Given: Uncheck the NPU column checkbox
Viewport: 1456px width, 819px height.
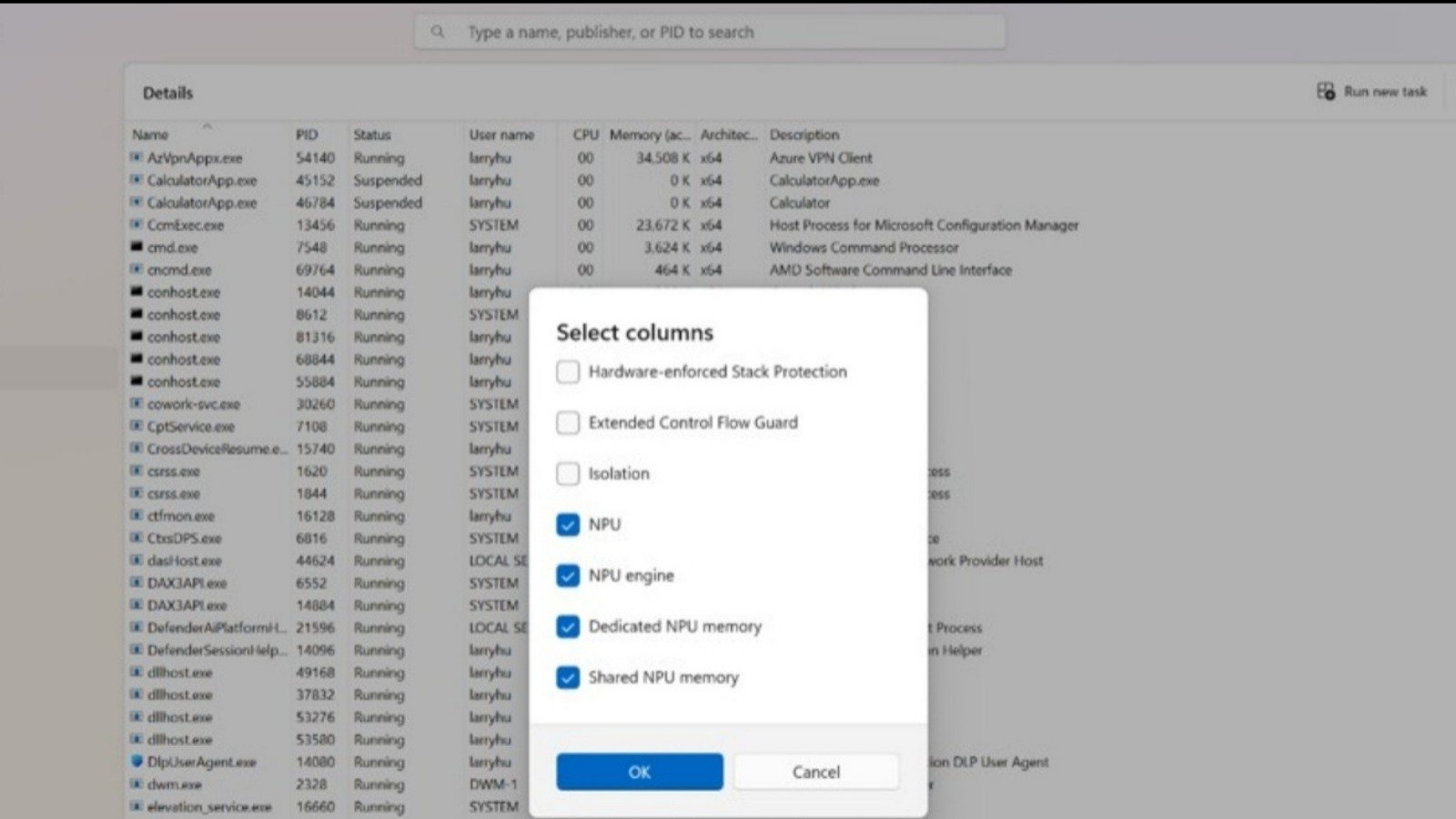Looking at the screenshot, I should 568,524.
